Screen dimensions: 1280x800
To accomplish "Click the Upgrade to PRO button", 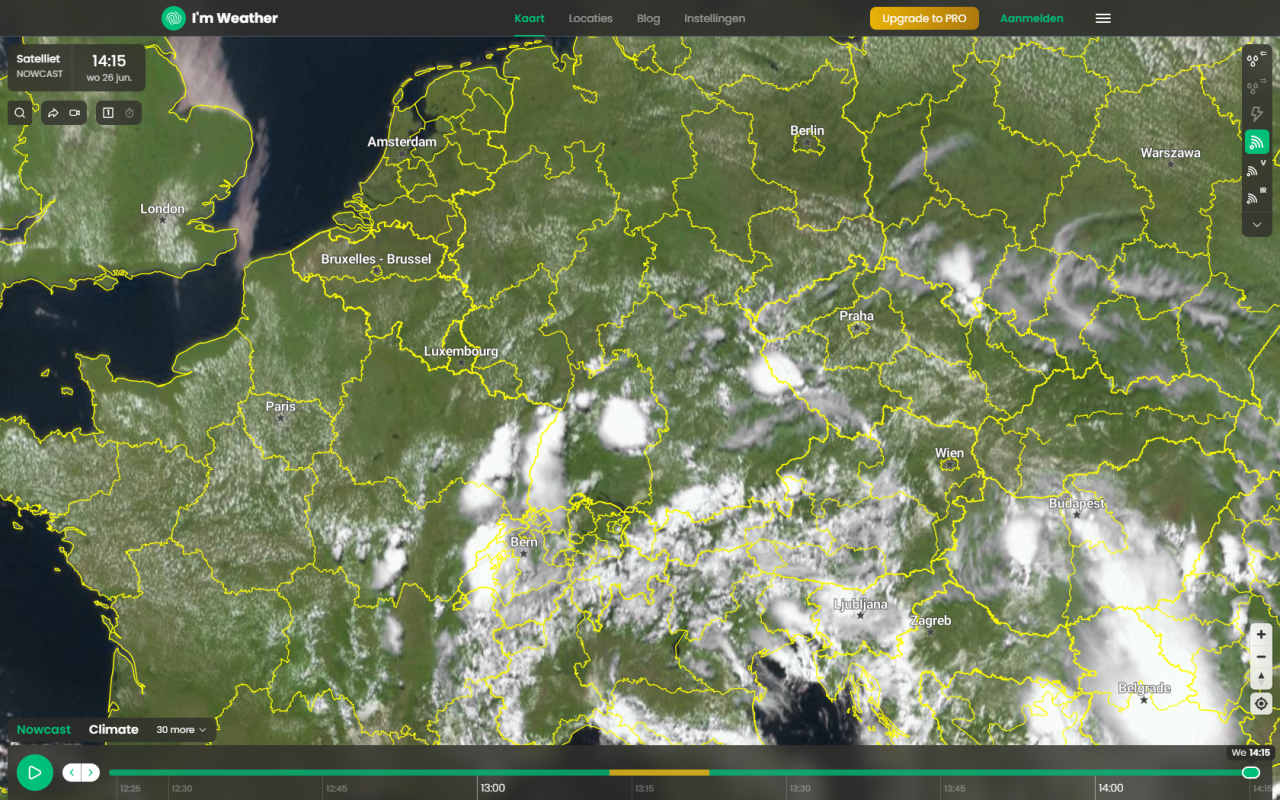I will 924,18.
